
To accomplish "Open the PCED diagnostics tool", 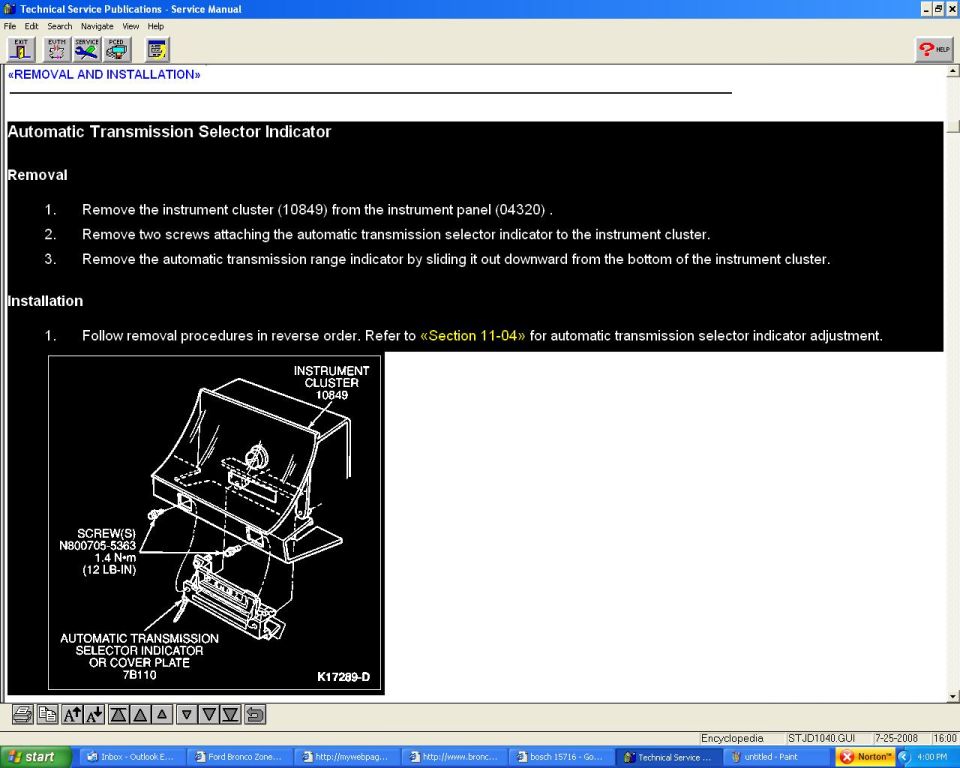I will click(x=116, y=50).
